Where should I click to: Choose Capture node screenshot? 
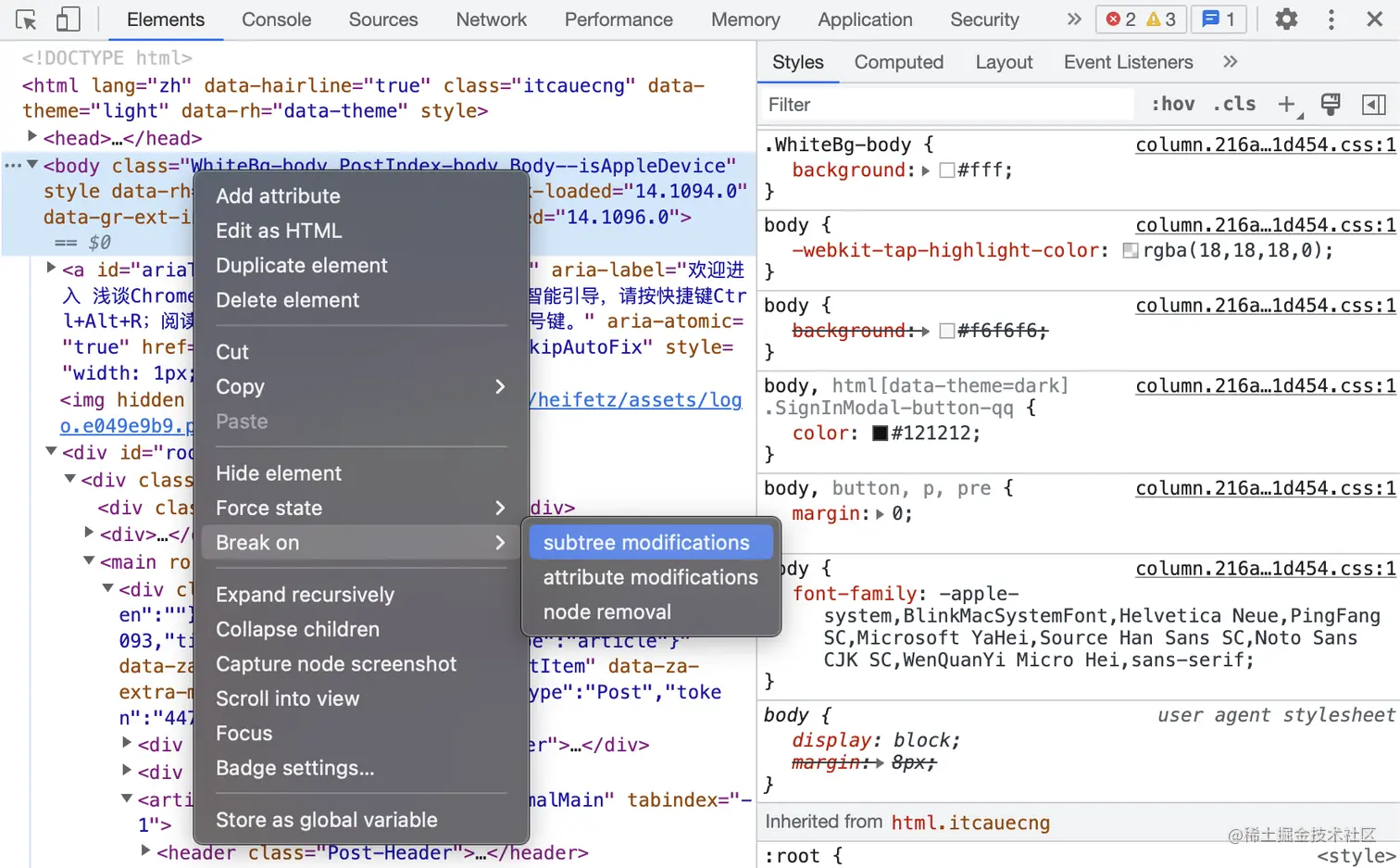[361, 664]
